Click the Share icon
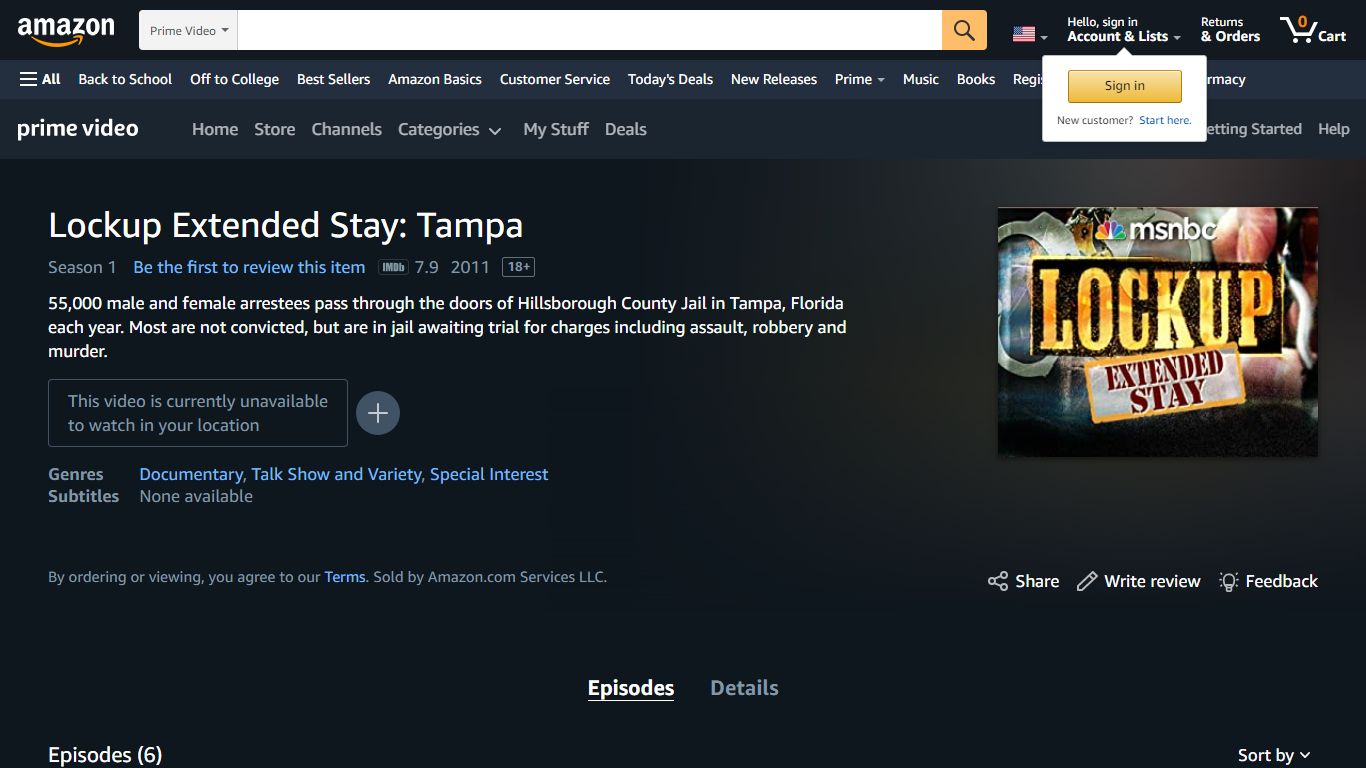The image size is (1366, 768). [x=998, y=581]
